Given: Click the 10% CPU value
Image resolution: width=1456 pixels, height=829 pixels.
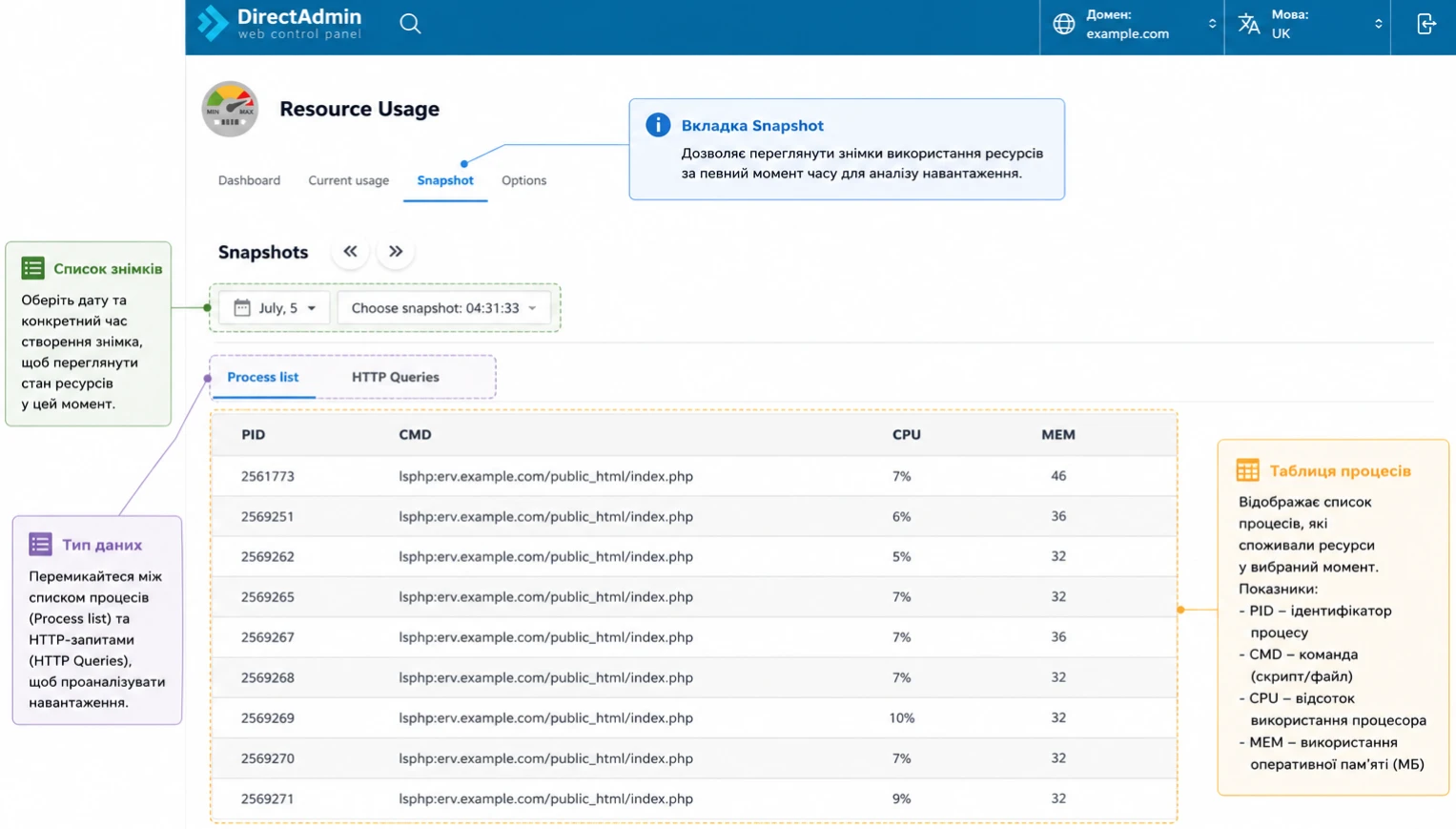Looking at the screenshot, I should tap(902, 718).
